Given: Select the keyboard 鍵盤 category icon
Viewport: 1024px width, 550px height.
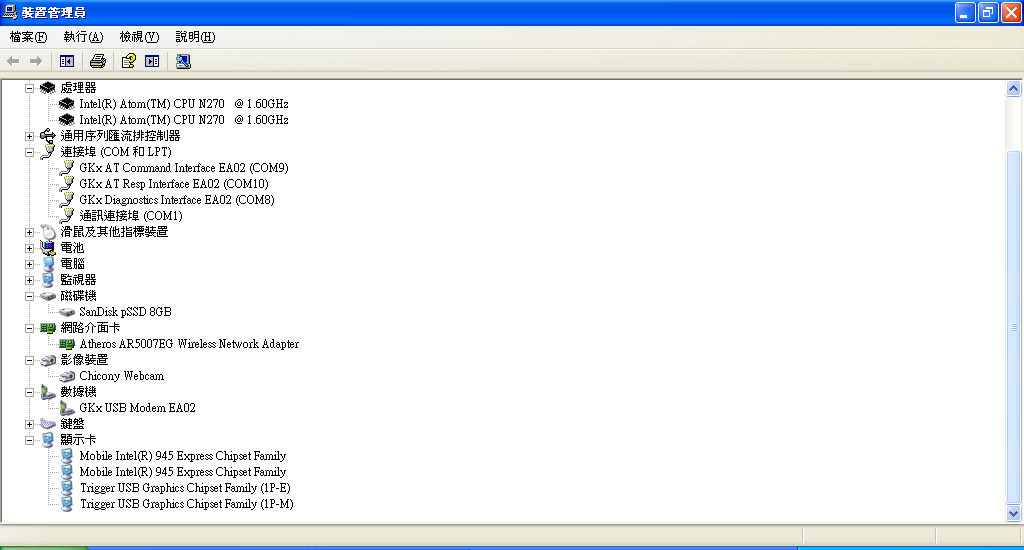Looking at the screenshot, I should pos(48,424).
